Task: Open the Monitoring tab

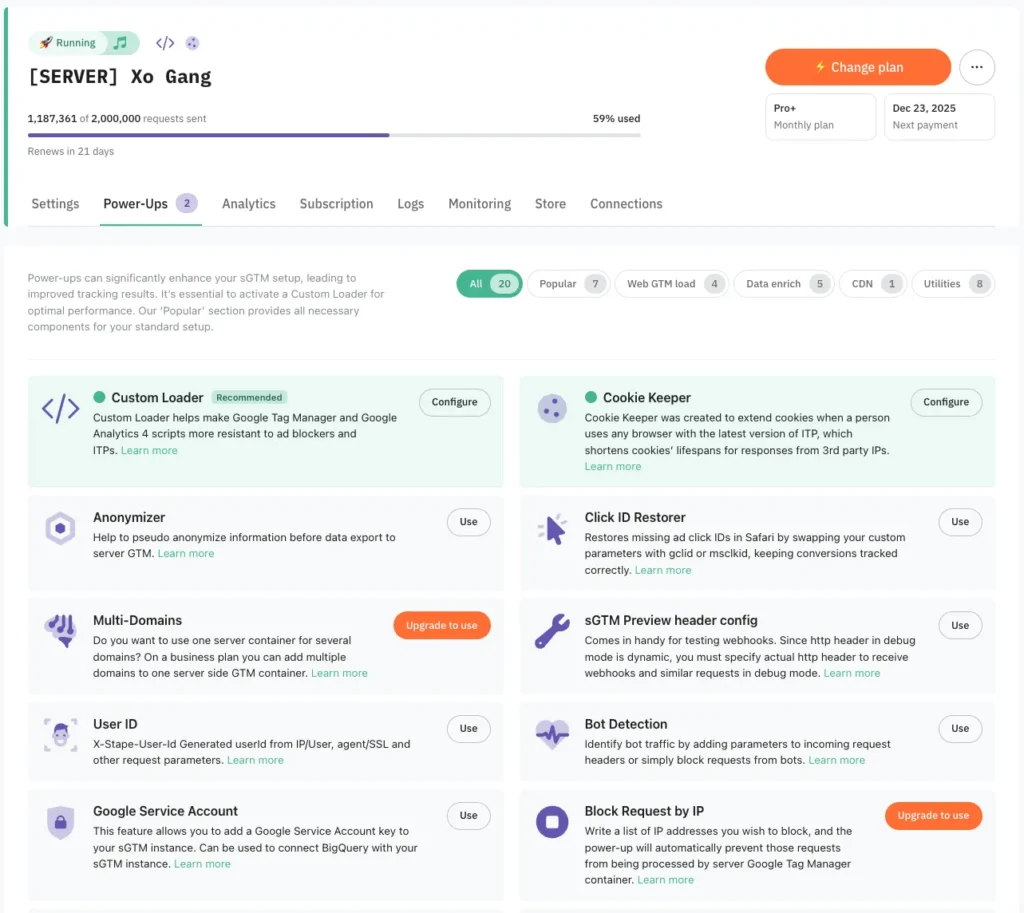Action: [479, 204]
